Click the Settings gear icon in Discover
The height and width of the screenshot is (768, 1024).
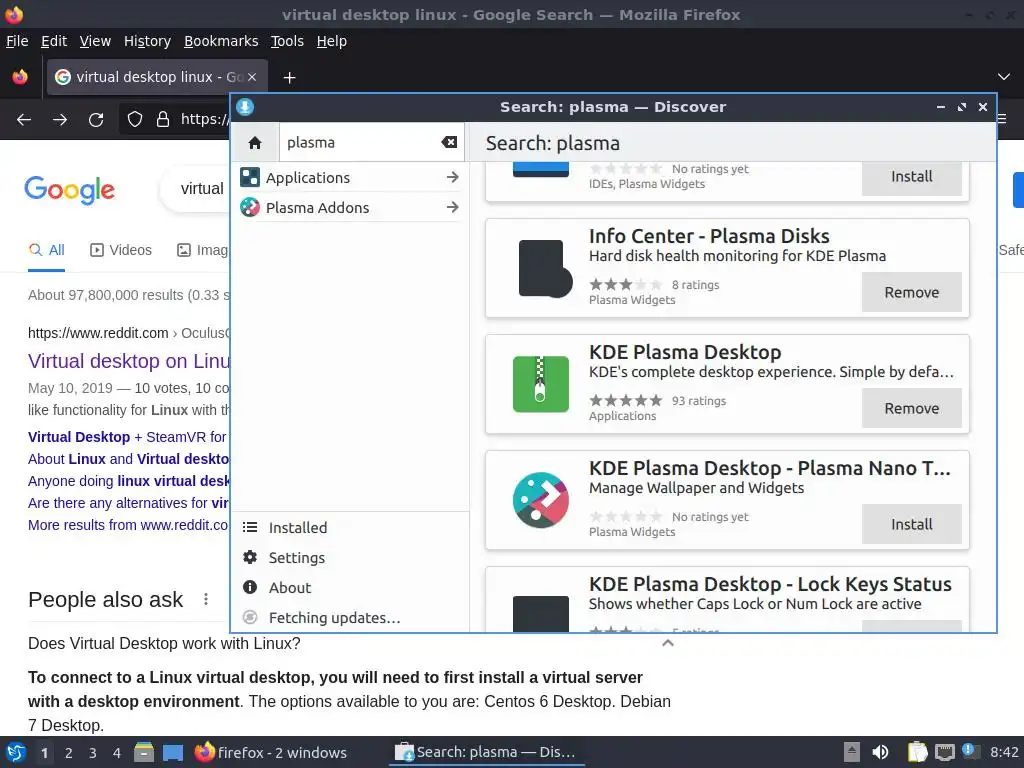249,558
